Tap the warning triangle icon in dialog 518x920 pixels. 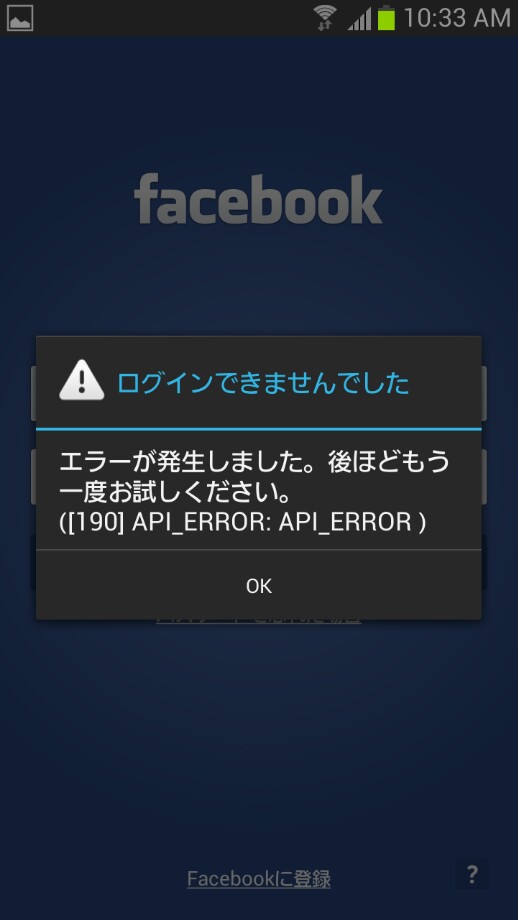pos(82,380)
